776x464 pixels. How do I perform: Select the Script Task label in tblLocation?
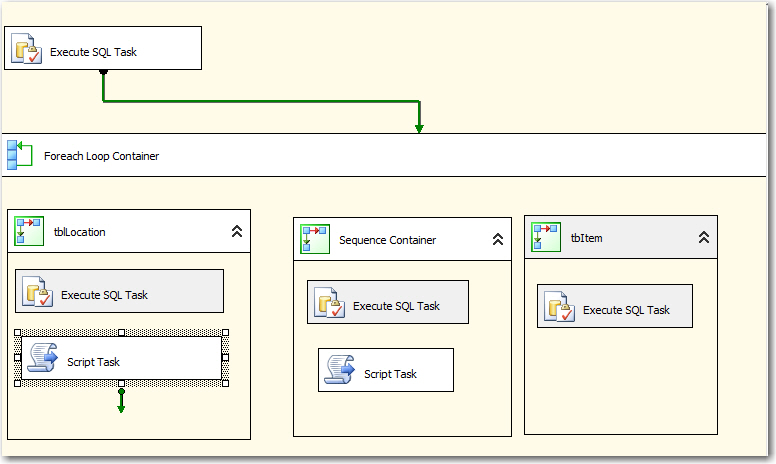[94, 362]
